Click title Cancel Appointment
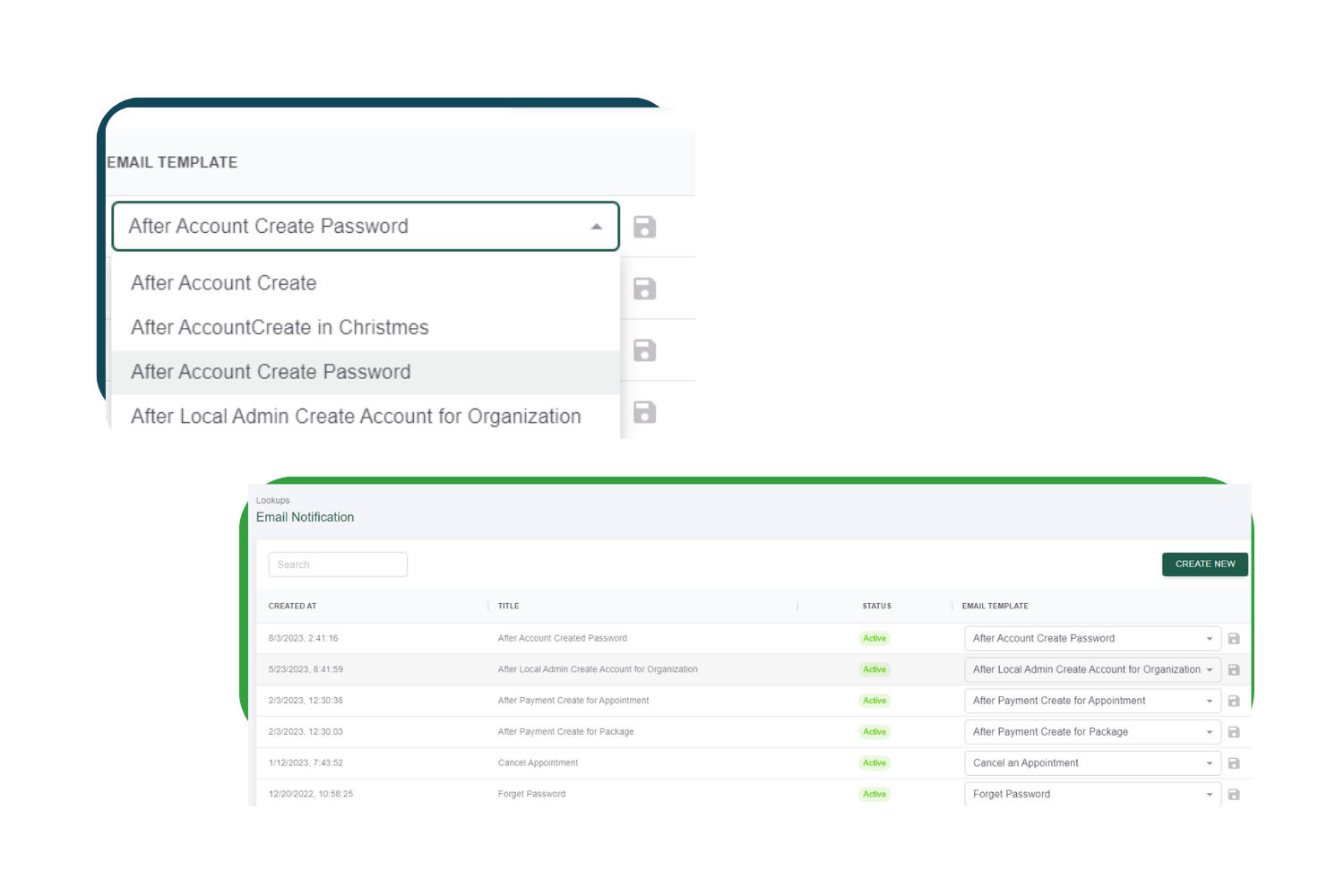The height and width of the screenshot is (896, 1344). tap(538, 763)
